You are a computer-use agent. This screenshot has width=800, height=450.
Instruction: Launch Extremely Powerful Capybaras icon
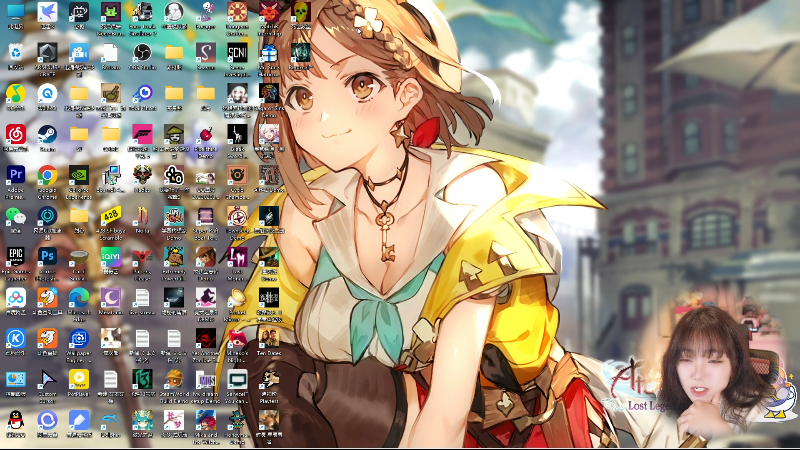(174, 257)
